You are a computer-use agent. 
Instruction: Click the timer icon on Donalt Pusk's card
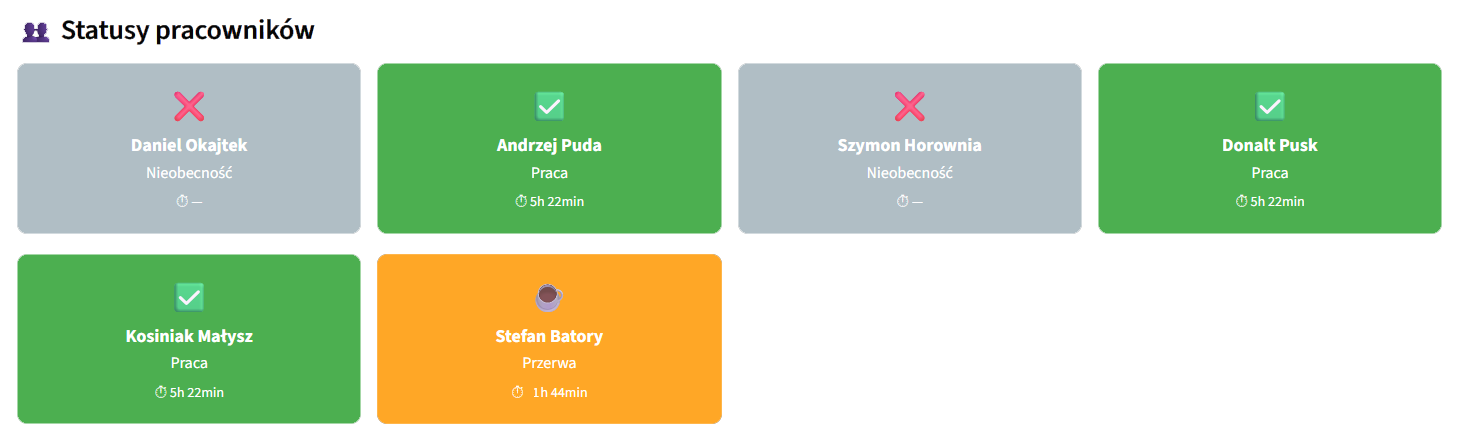tap(1242, 202)
